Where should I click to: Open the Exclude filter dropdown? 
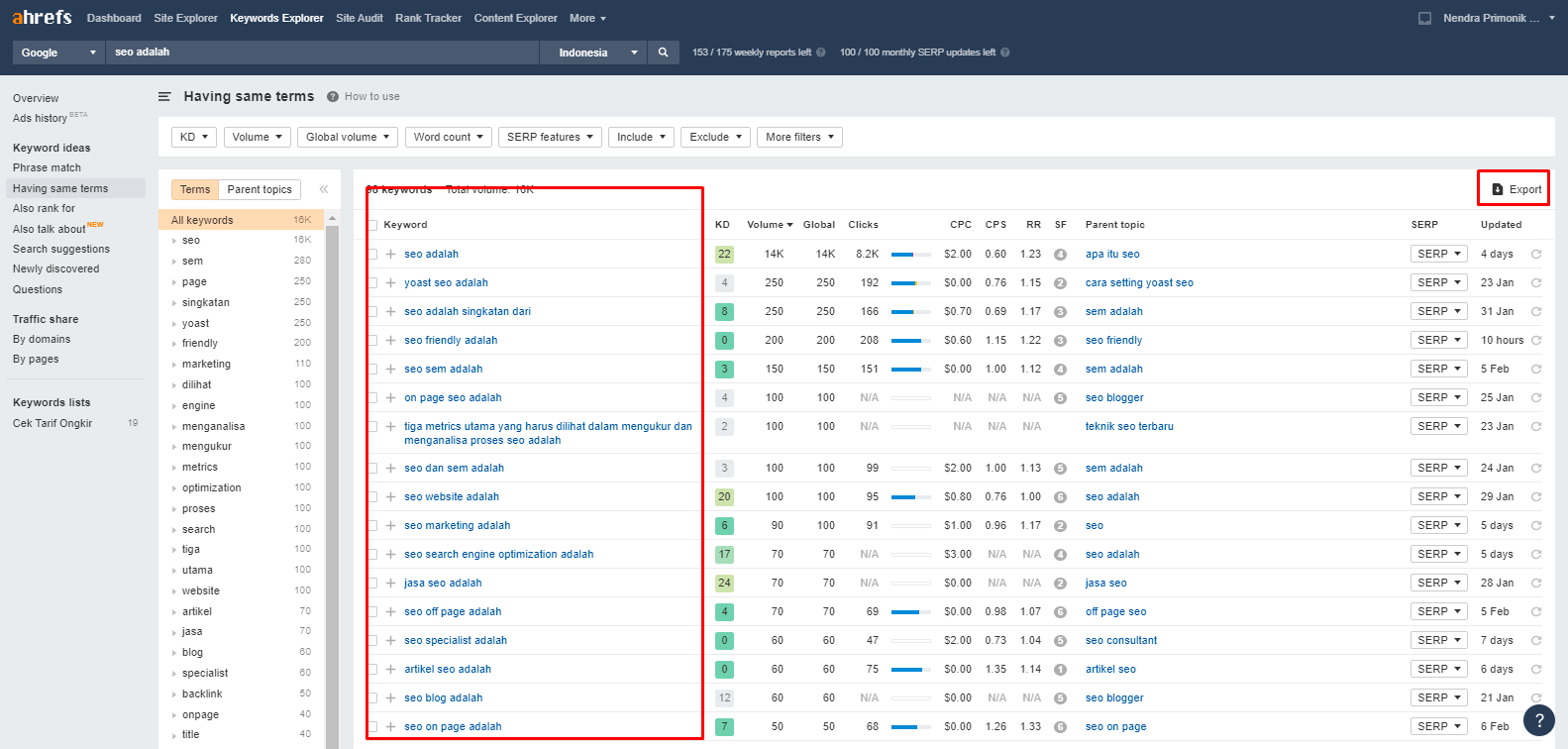[715, 138]
